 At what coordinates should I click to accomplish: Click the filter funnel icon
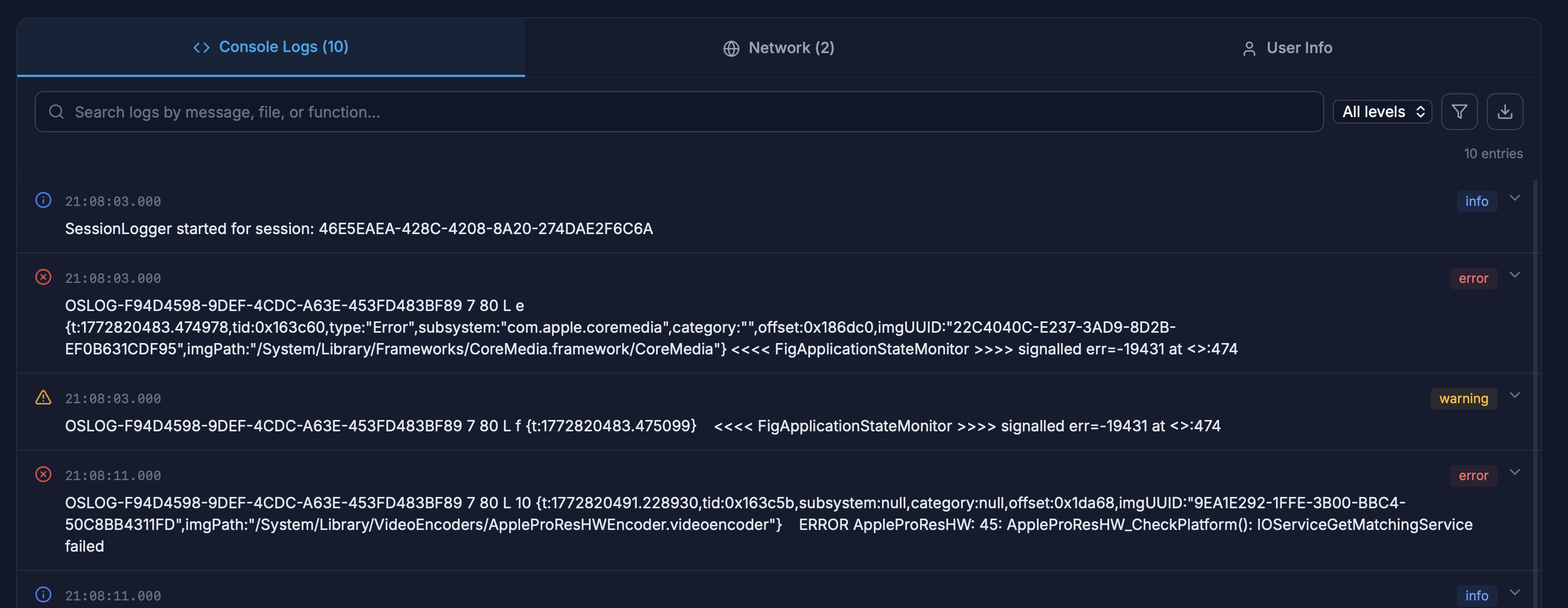point(1459,112)
